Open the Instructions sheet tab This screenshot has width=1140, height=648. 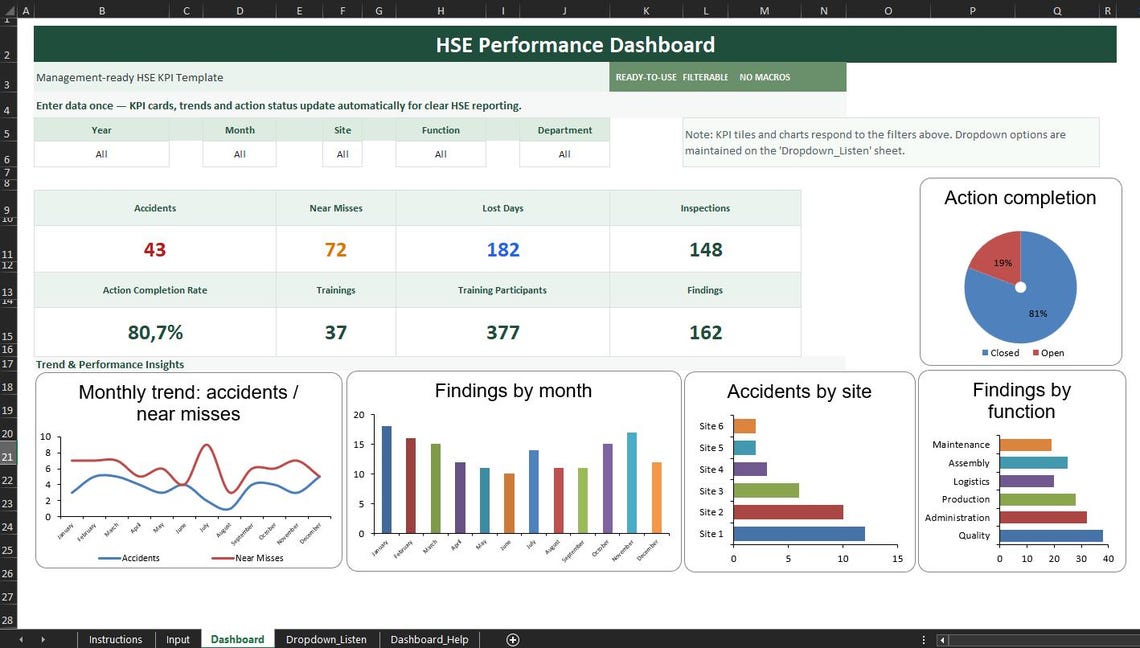116,639
